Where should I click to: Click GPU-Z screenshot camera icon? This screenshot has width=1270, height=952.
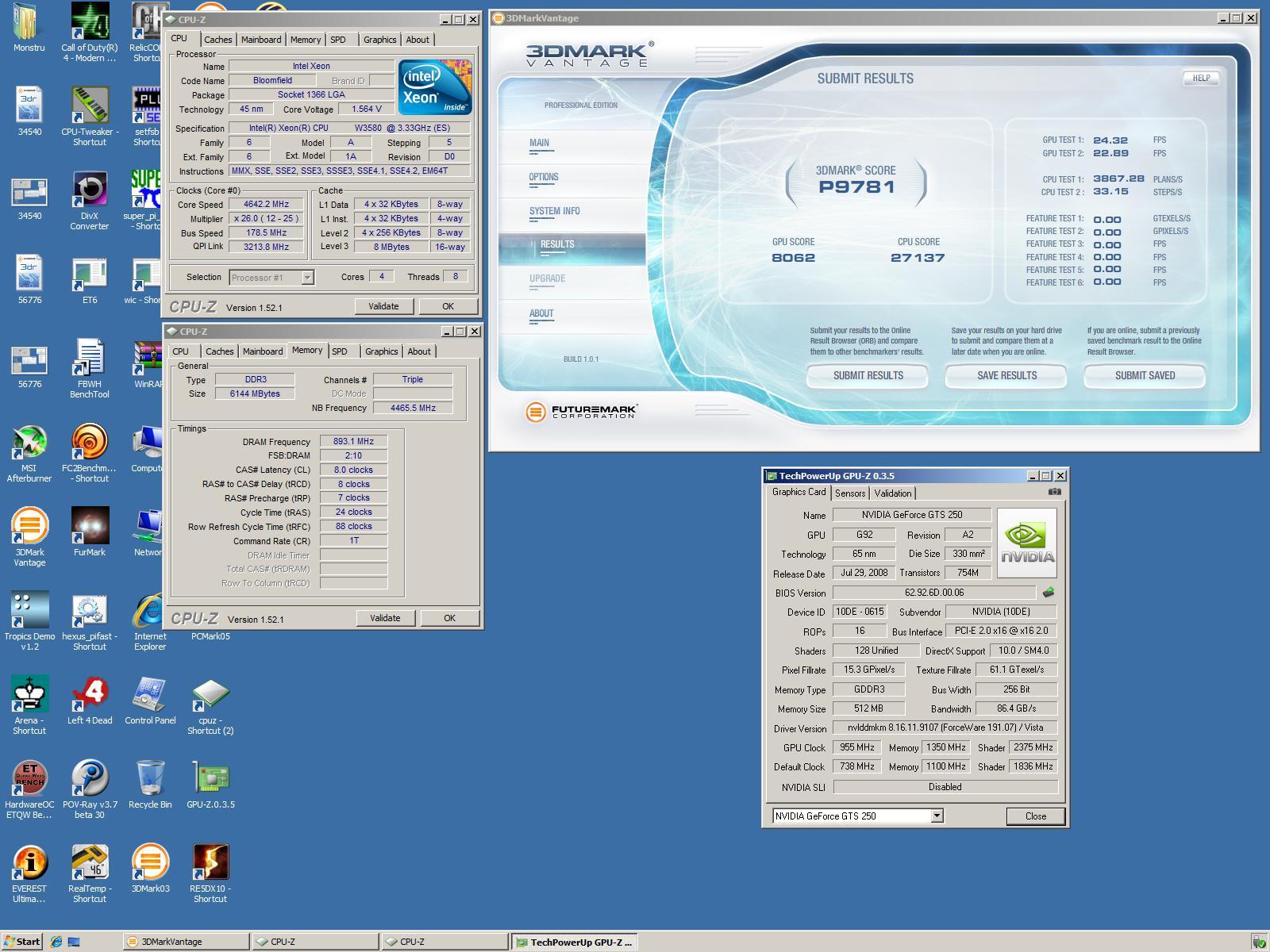point(1054,492)
